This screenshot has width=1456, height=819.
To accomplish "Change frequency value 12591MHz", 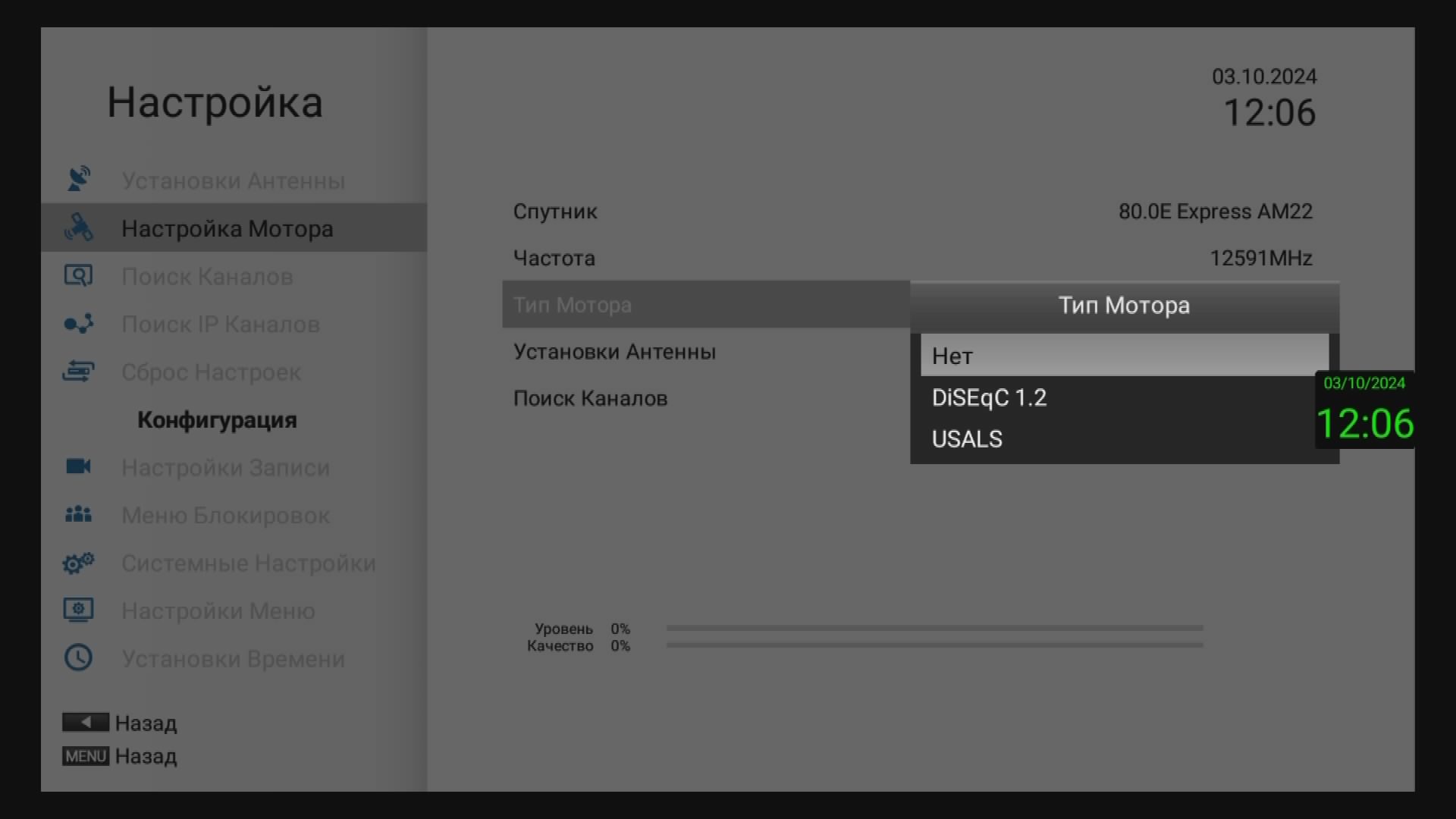I will point(1261,258).
